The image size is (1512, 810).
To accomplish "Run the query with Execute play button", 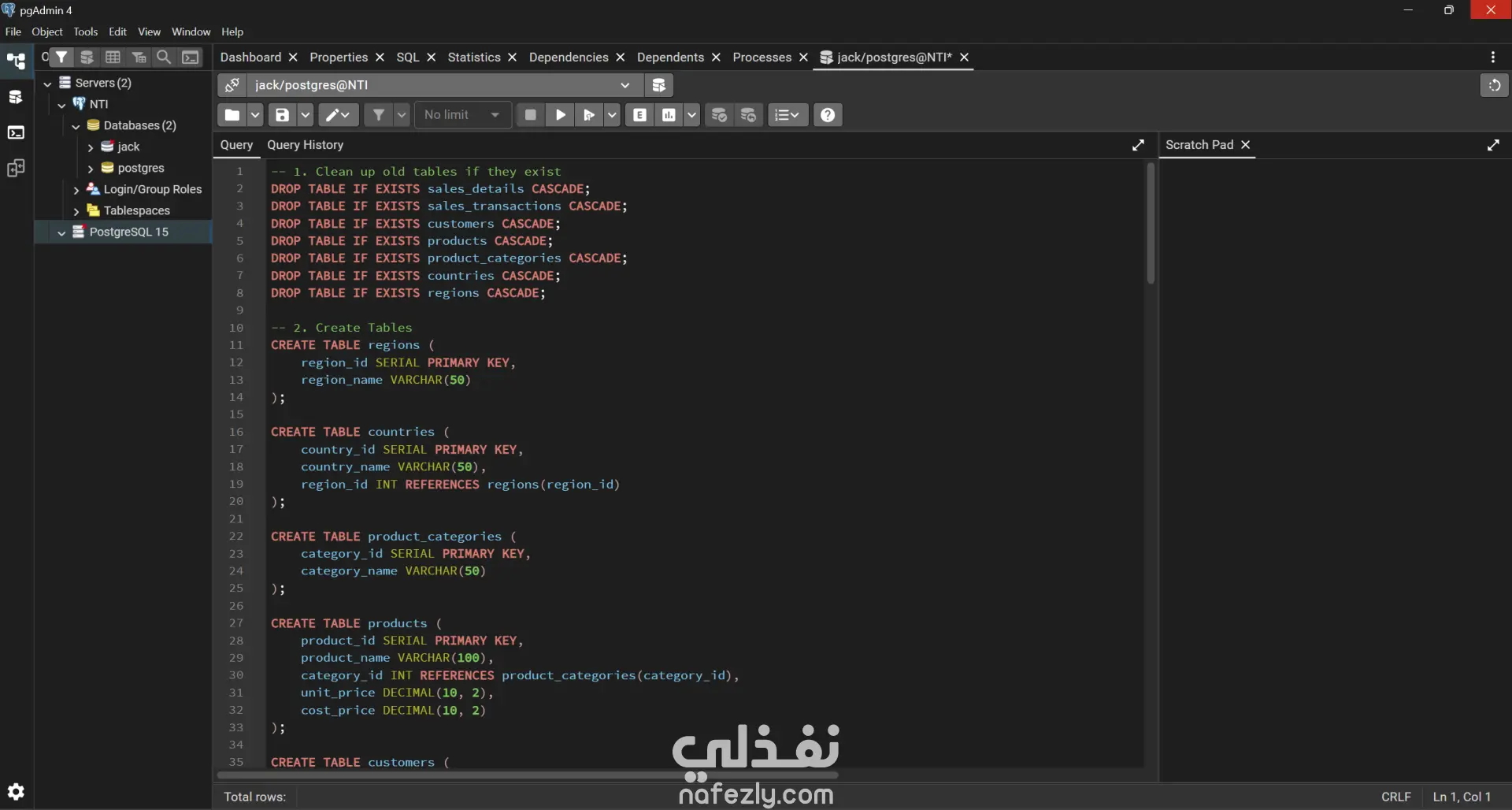I will [561, 115].
